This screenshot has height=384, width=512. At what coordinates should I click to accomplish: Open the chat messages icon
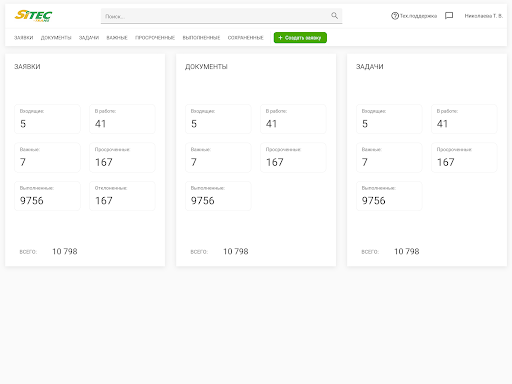click(x=449, y=16)
